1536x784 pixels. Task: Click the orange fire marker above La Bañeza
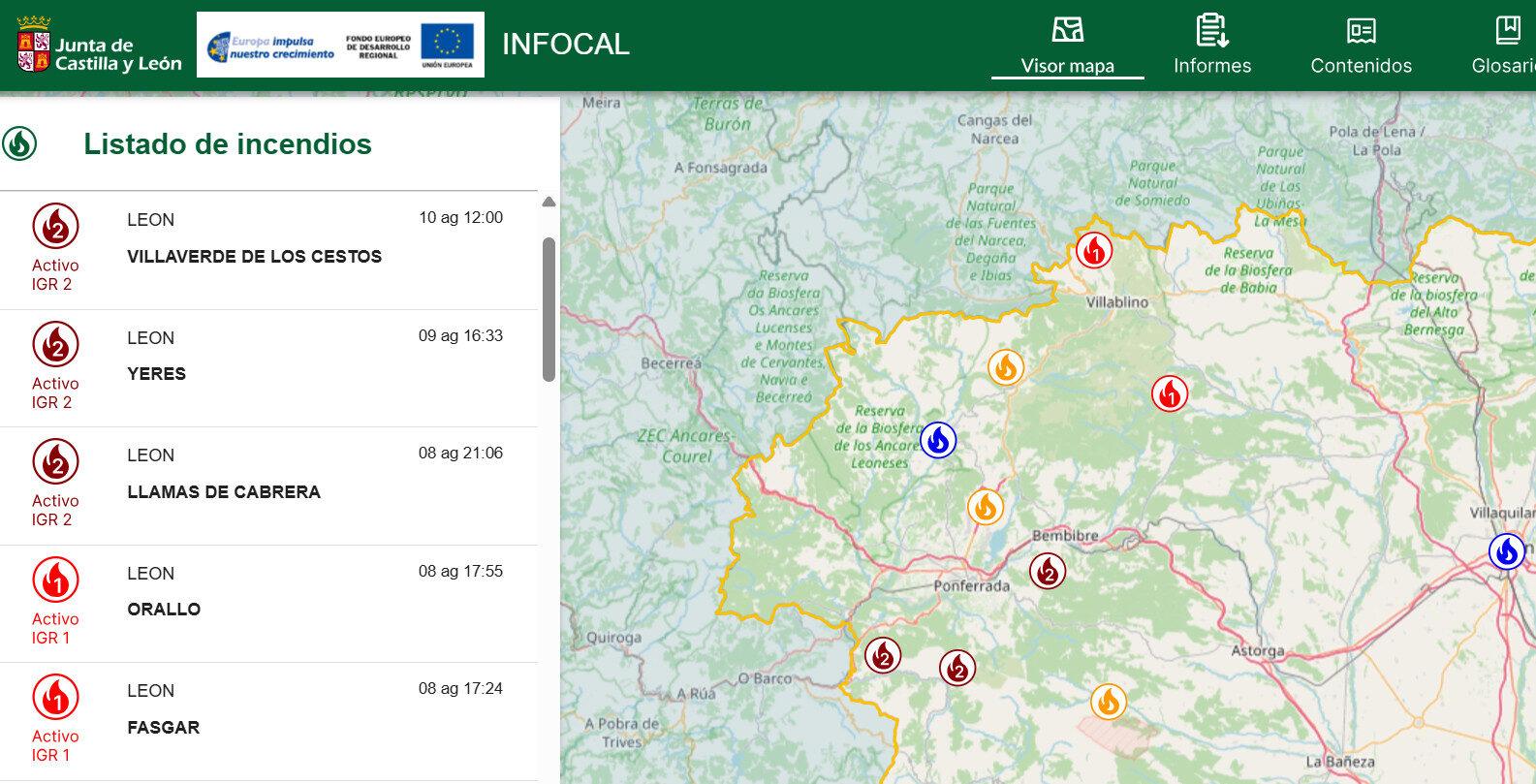pyautogui.click(x=1108, y=702)
